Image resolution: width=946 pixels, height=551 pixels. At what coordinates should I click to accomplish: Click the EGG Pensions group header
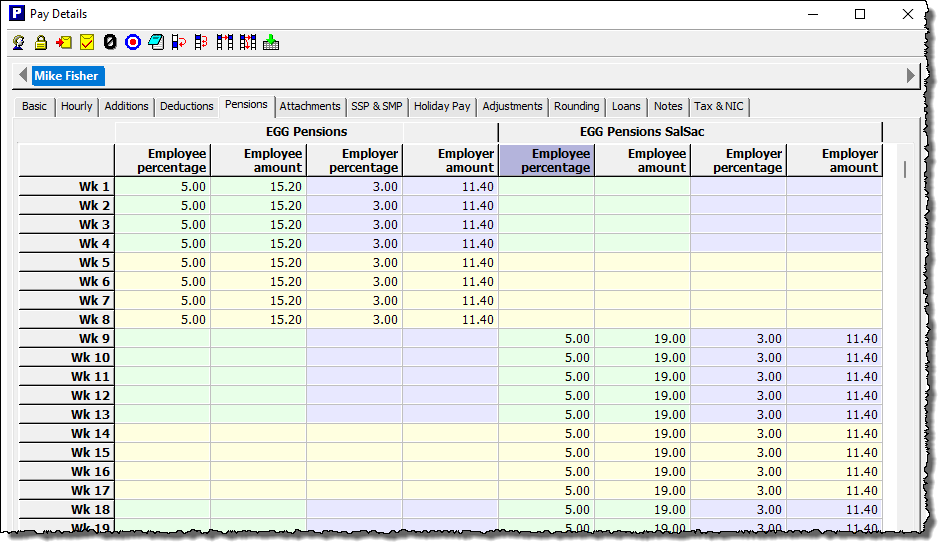click(x=306, y=132)
